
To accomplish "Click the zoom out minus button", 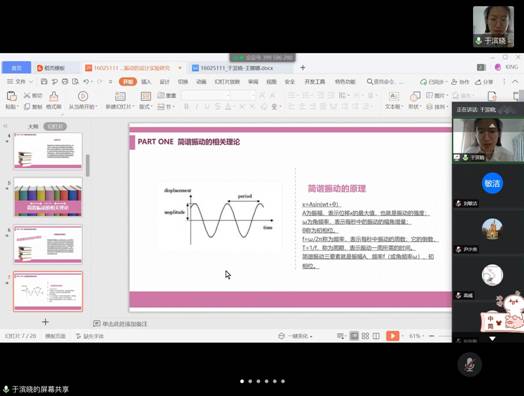I will click(x=431, y=336).
